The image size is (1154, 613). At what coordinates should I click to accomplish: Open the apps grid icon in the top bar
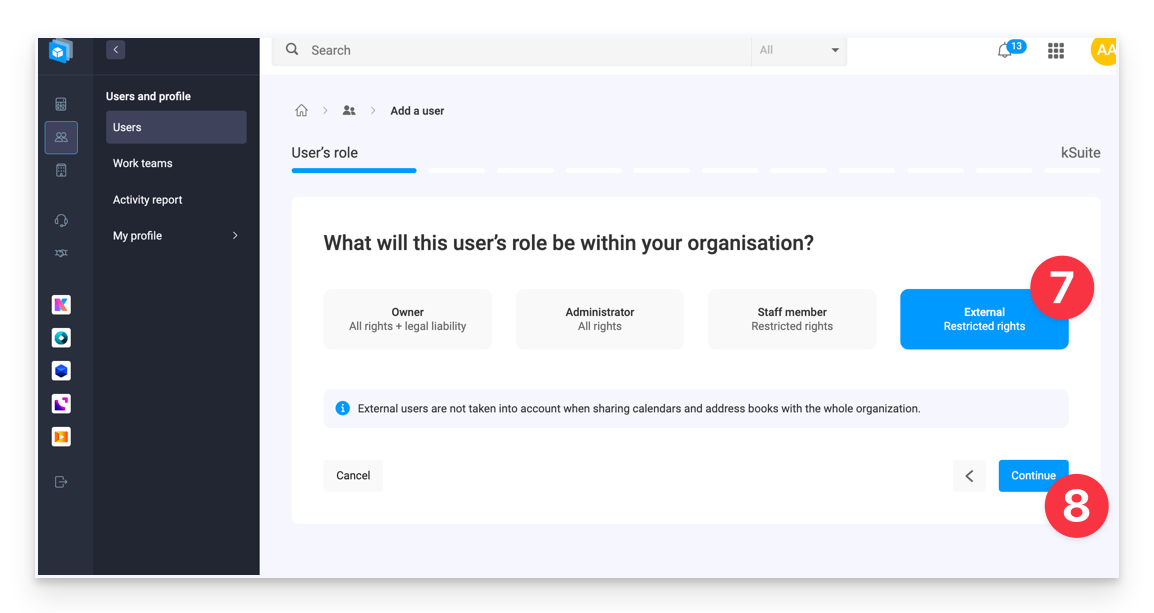pyautogui.click(x=1055, y=50)
